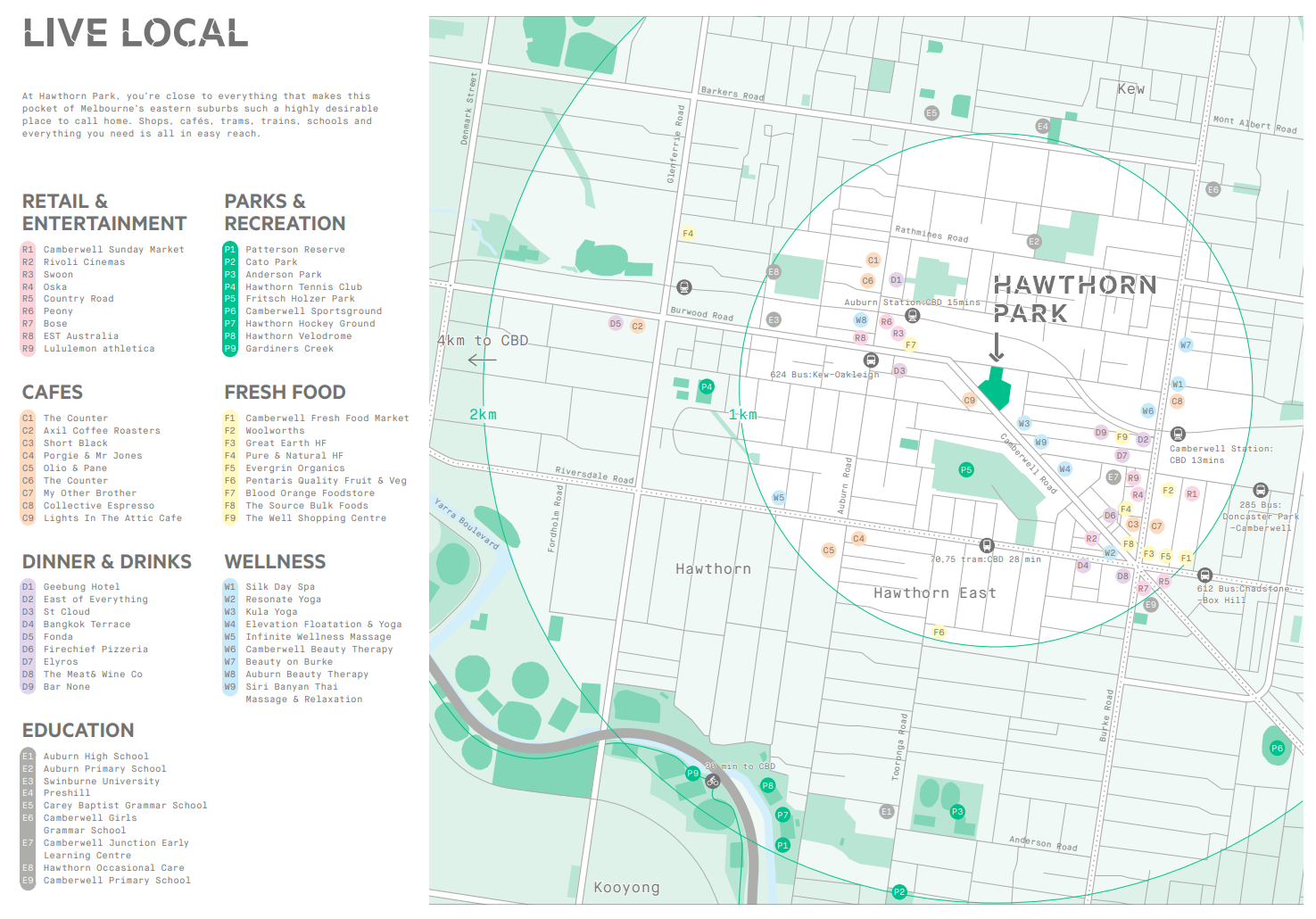Click 'Camberwell Sunday Market' in the legend

click(113, 250)
